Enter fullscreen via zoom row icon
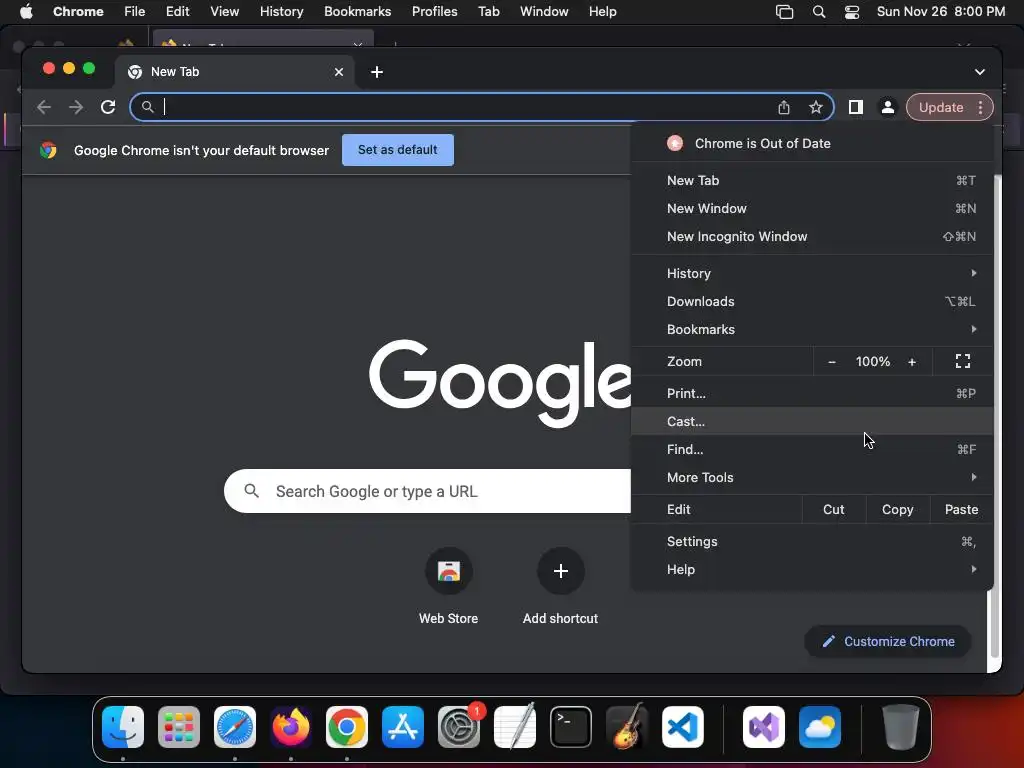 coord(963,361)
